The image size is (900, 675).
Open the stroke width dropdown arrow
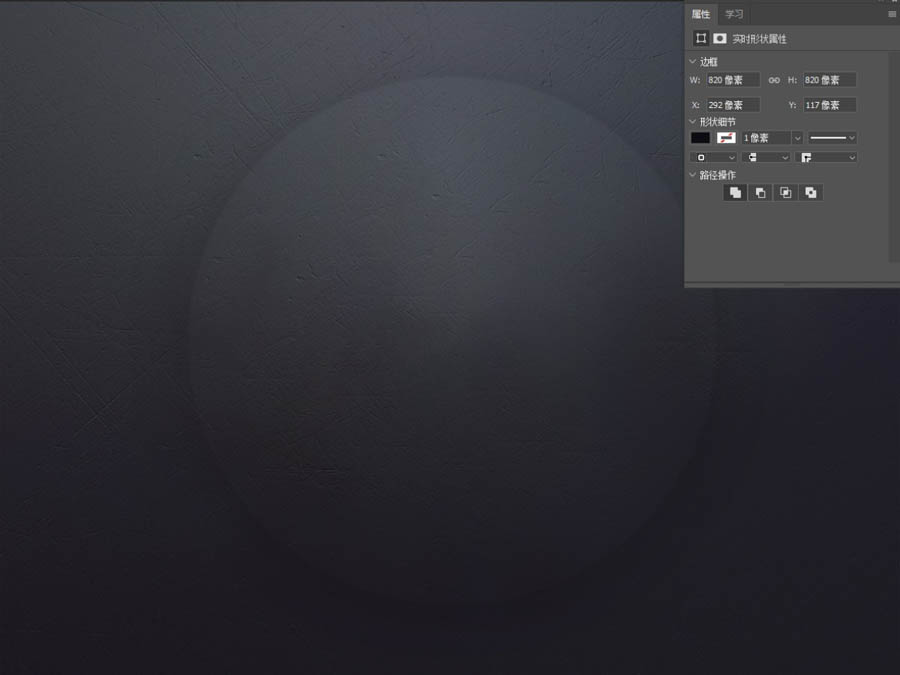797,138
